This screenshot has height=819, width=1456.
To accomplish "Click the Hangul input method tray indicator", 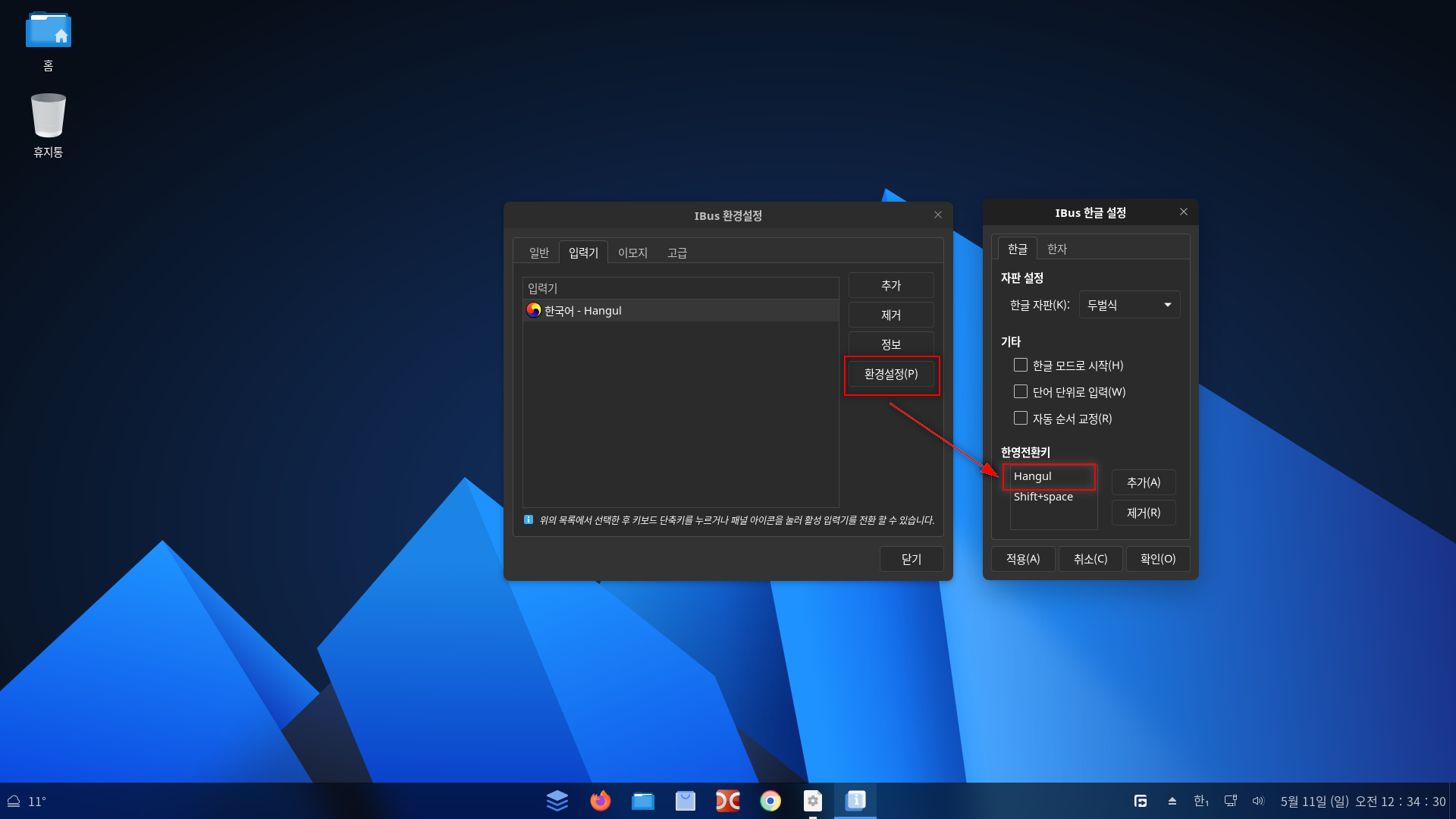I will (x=1200, y=801).
